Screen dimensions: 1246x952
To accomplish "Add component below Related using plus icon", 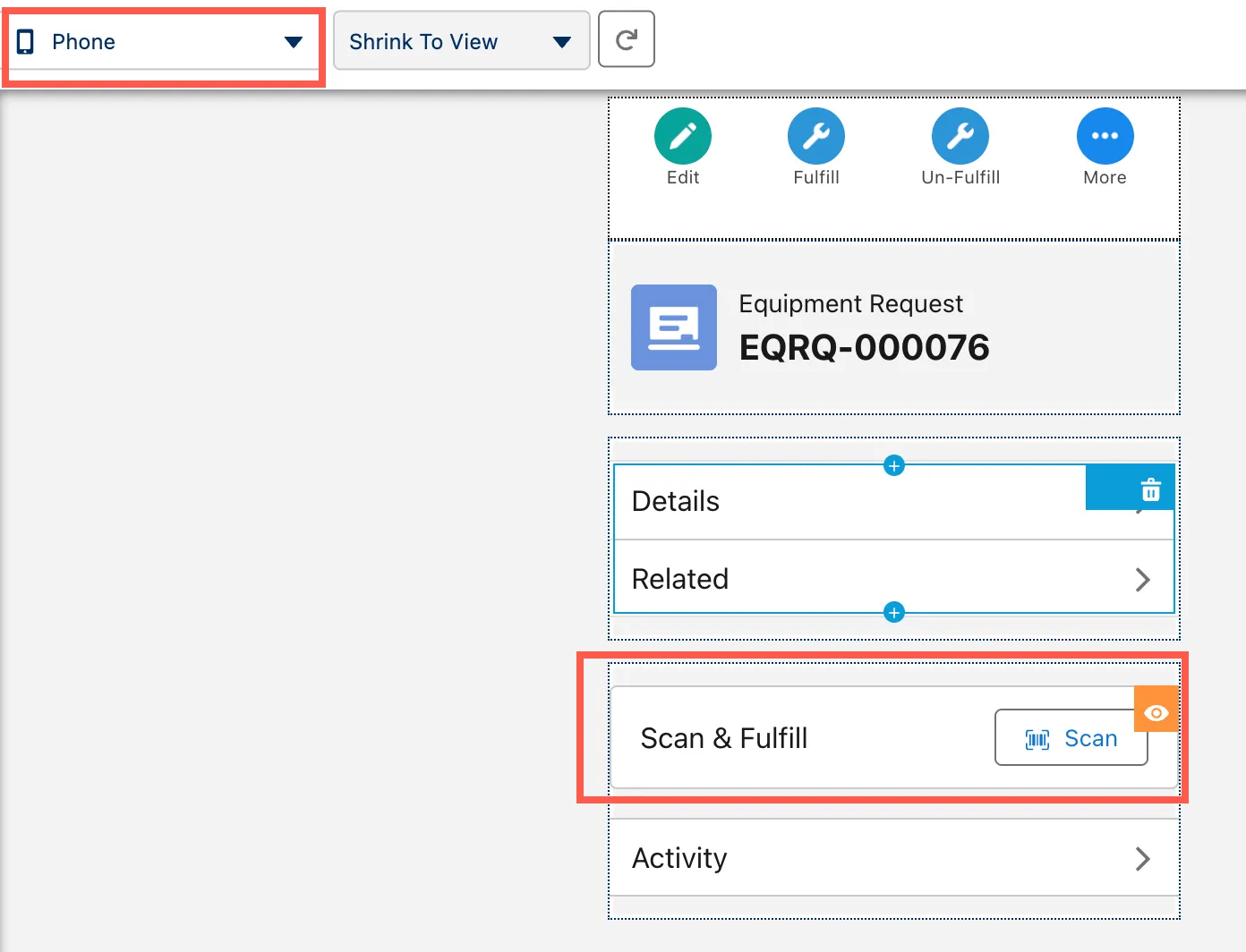I will click(x=894, y=613).
